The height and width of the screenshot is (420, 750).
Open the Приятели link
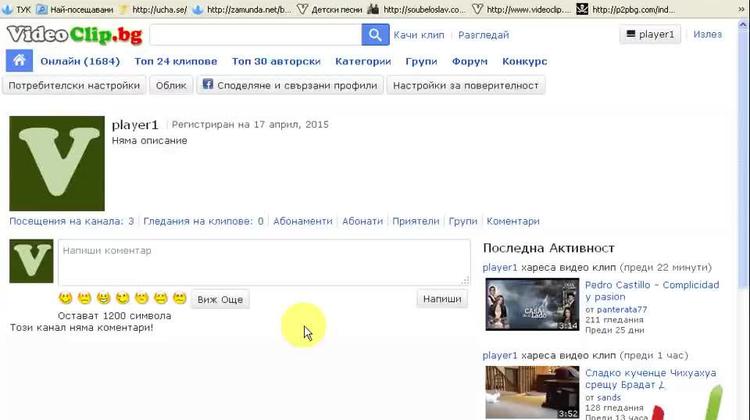[x=416, y=221]
